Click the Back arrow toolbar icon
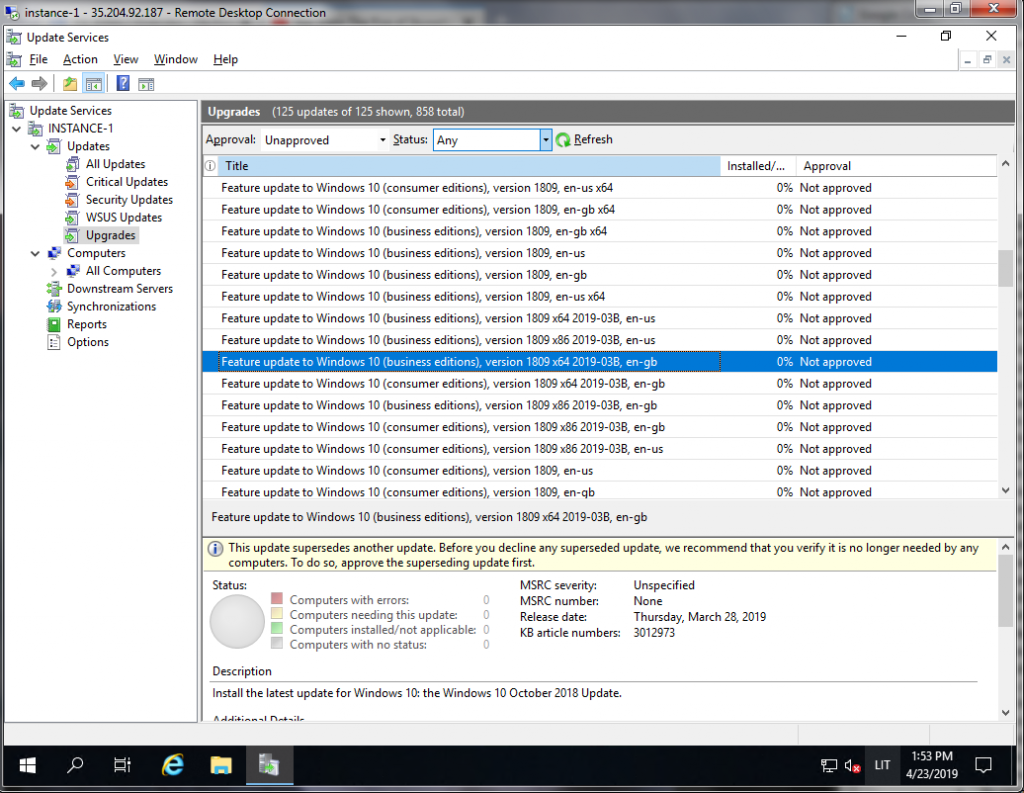The image size is (1024, 793). pos(17,84)
